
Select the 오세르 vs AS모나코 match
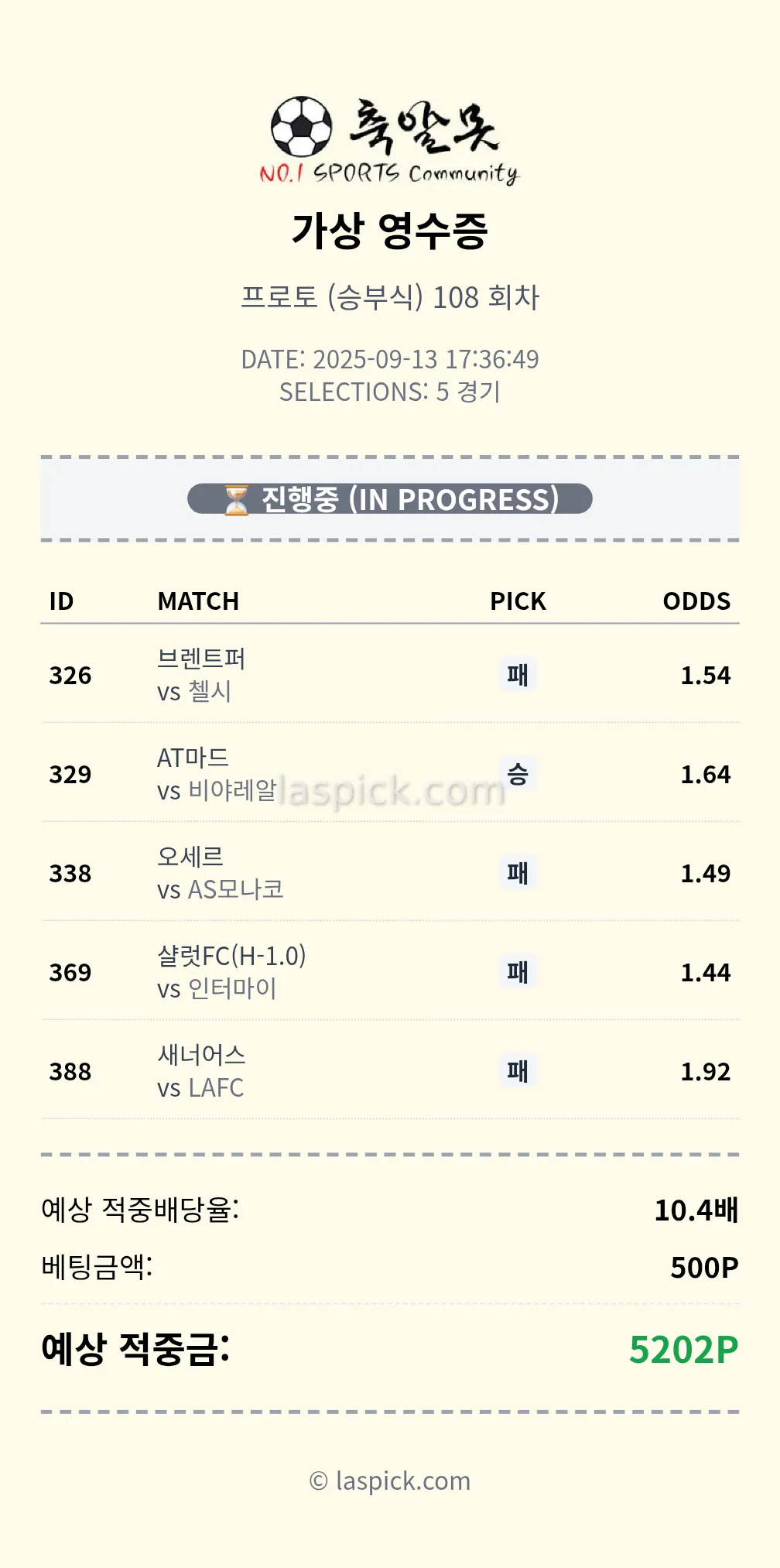click(221, 873)
